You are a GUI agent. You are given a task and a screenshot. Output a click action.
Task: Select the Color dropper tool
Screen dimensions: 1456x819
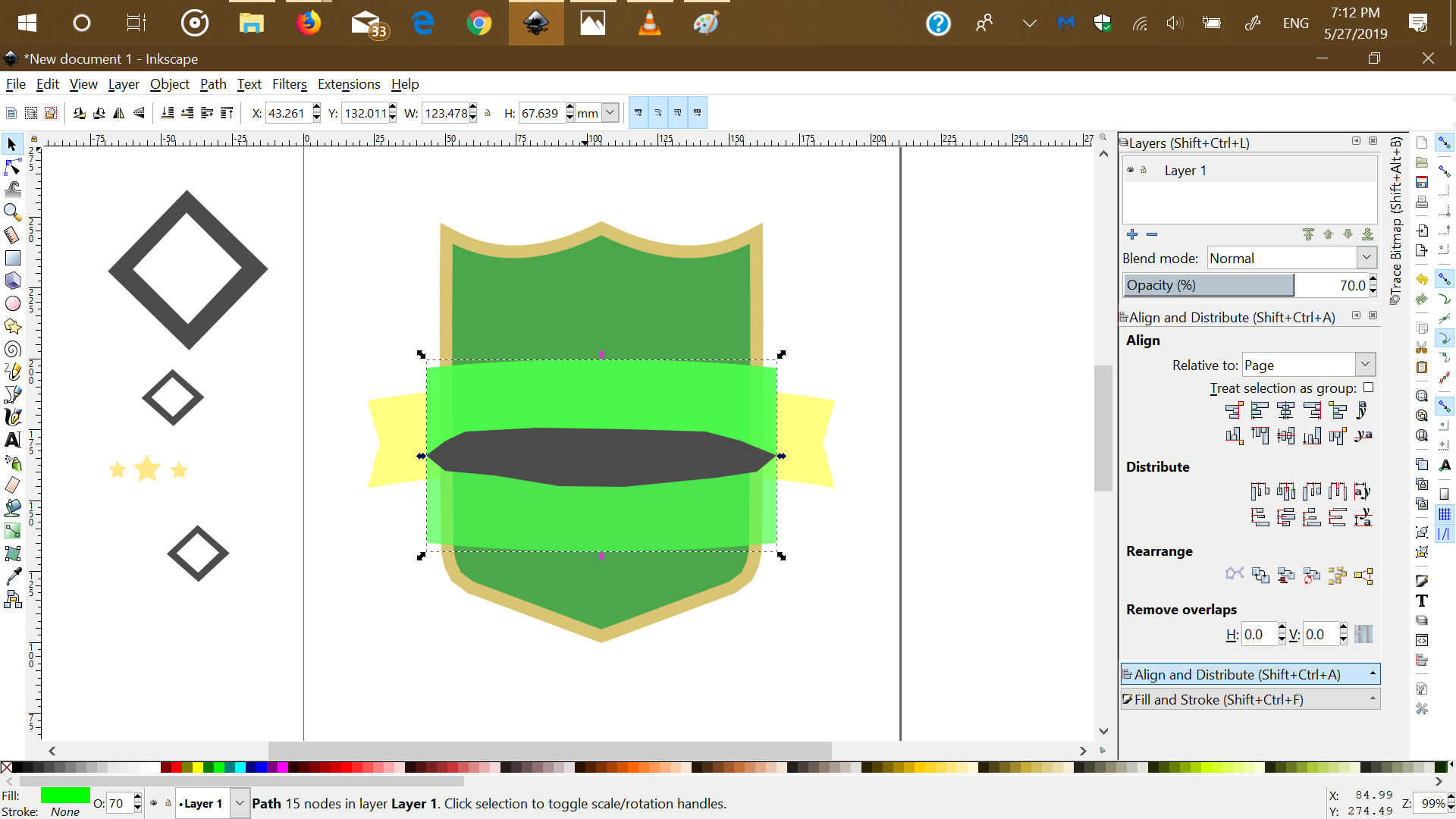13,576
